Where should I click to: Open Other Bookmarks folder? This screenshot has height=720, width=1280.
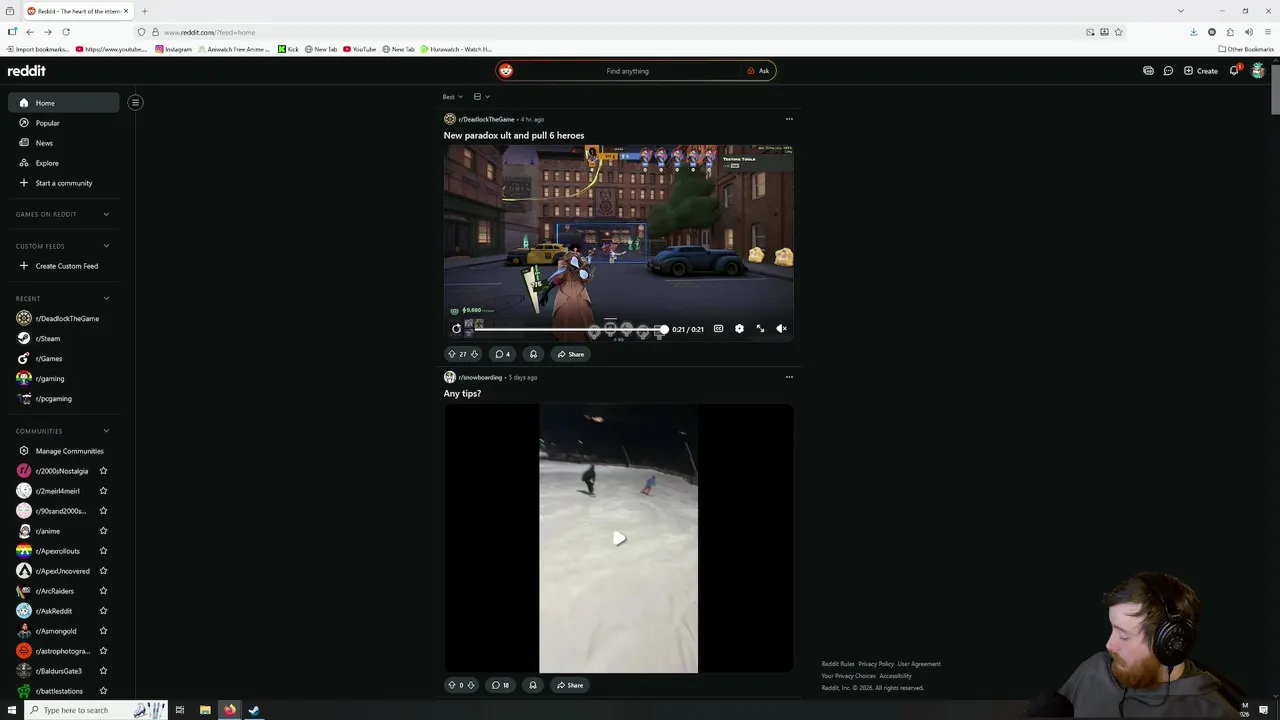point(1246,49)
